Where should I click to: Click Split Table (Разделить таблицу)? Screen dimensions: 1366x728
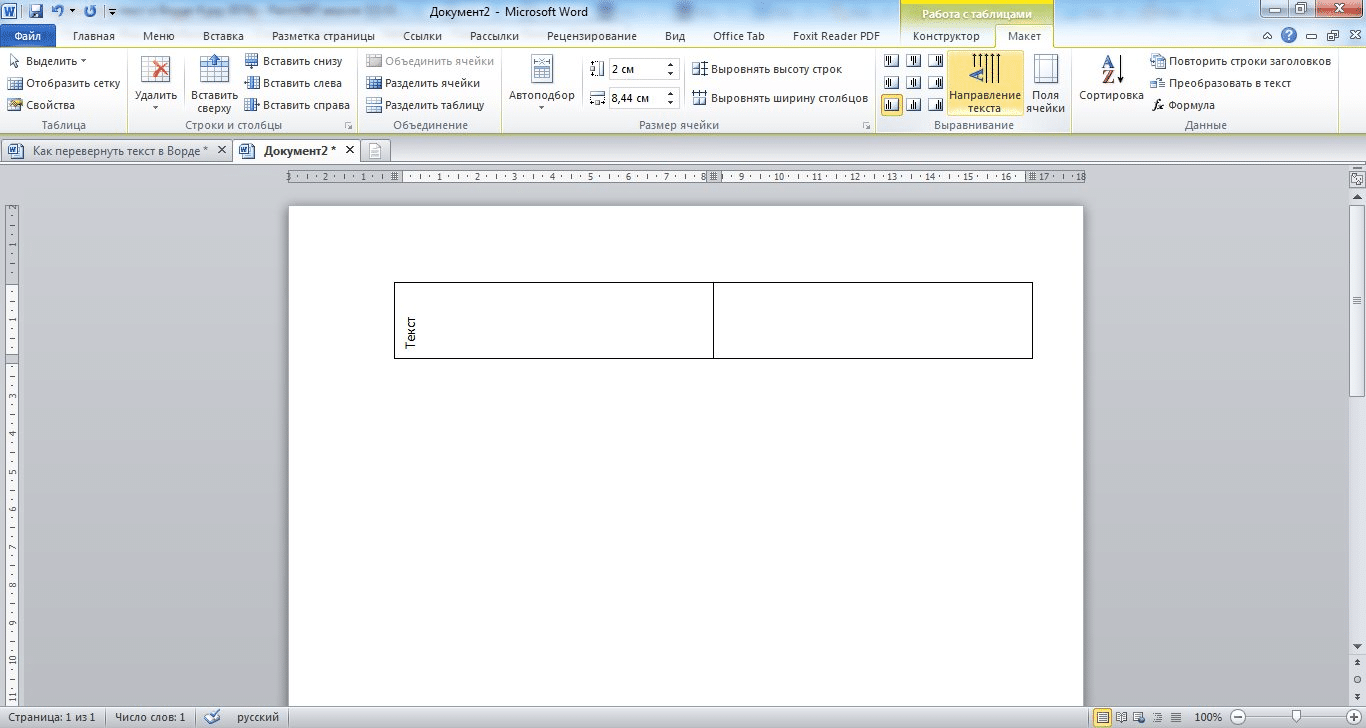[425, 105]
